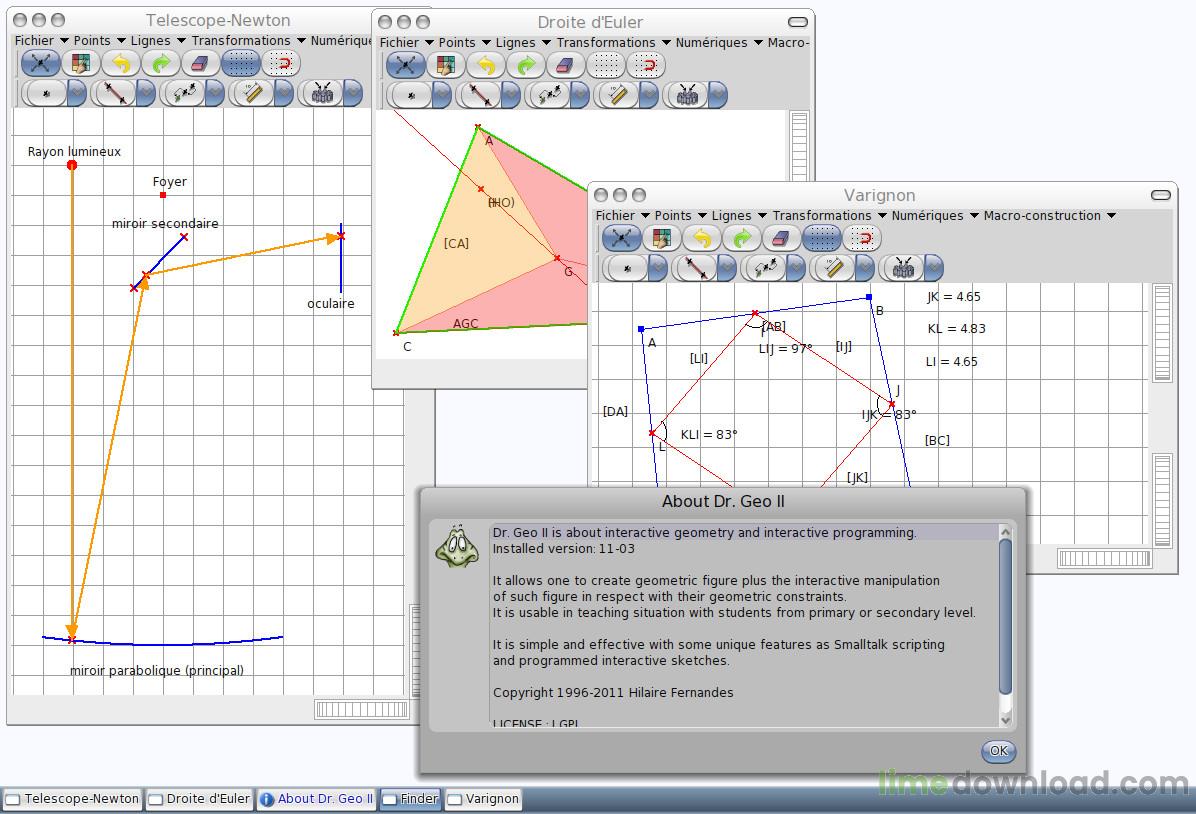Open the Fichier menu in Varignon window
Viewport: 1196px width, 814px height.
622,216
